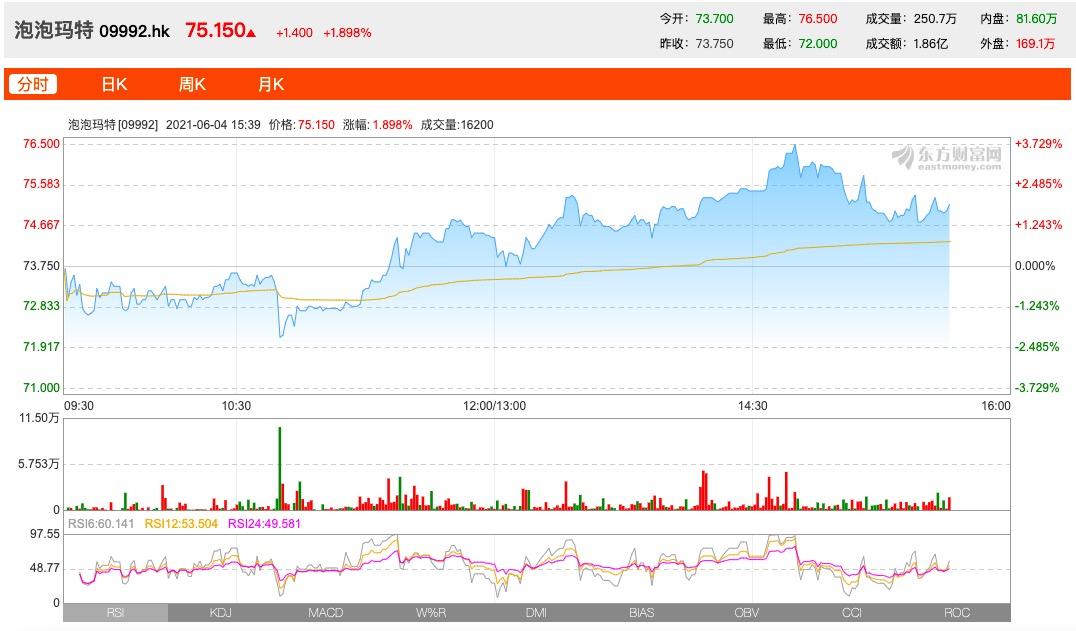1076x631 pixels.
Task: Click 涨幅:1.898% above the chart
Action: 378,125
